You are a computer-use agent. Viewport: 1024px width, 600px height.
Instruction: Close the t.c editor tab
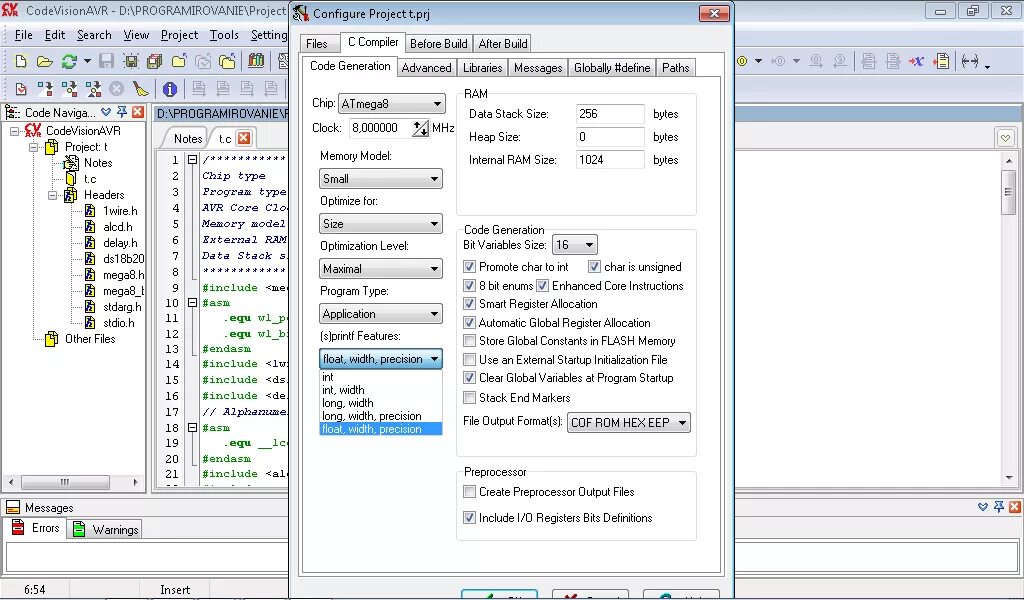244,138
